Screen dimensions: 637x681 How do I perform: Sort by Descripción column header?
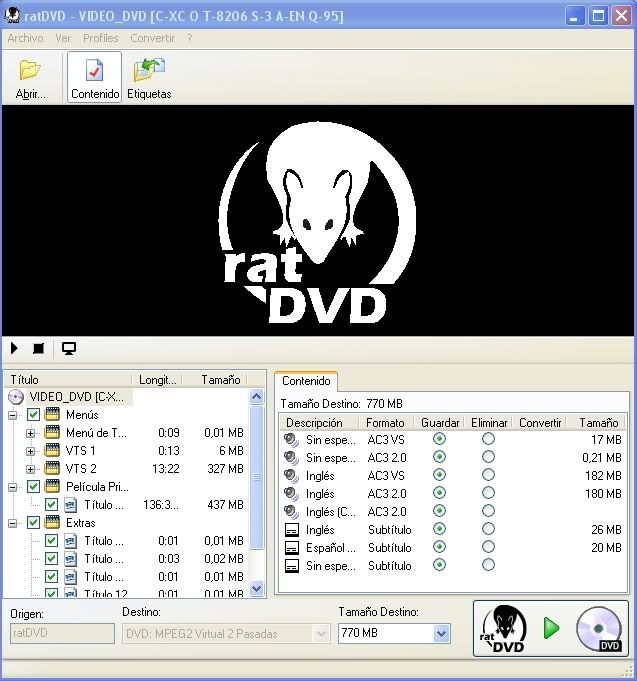point(318,423)
